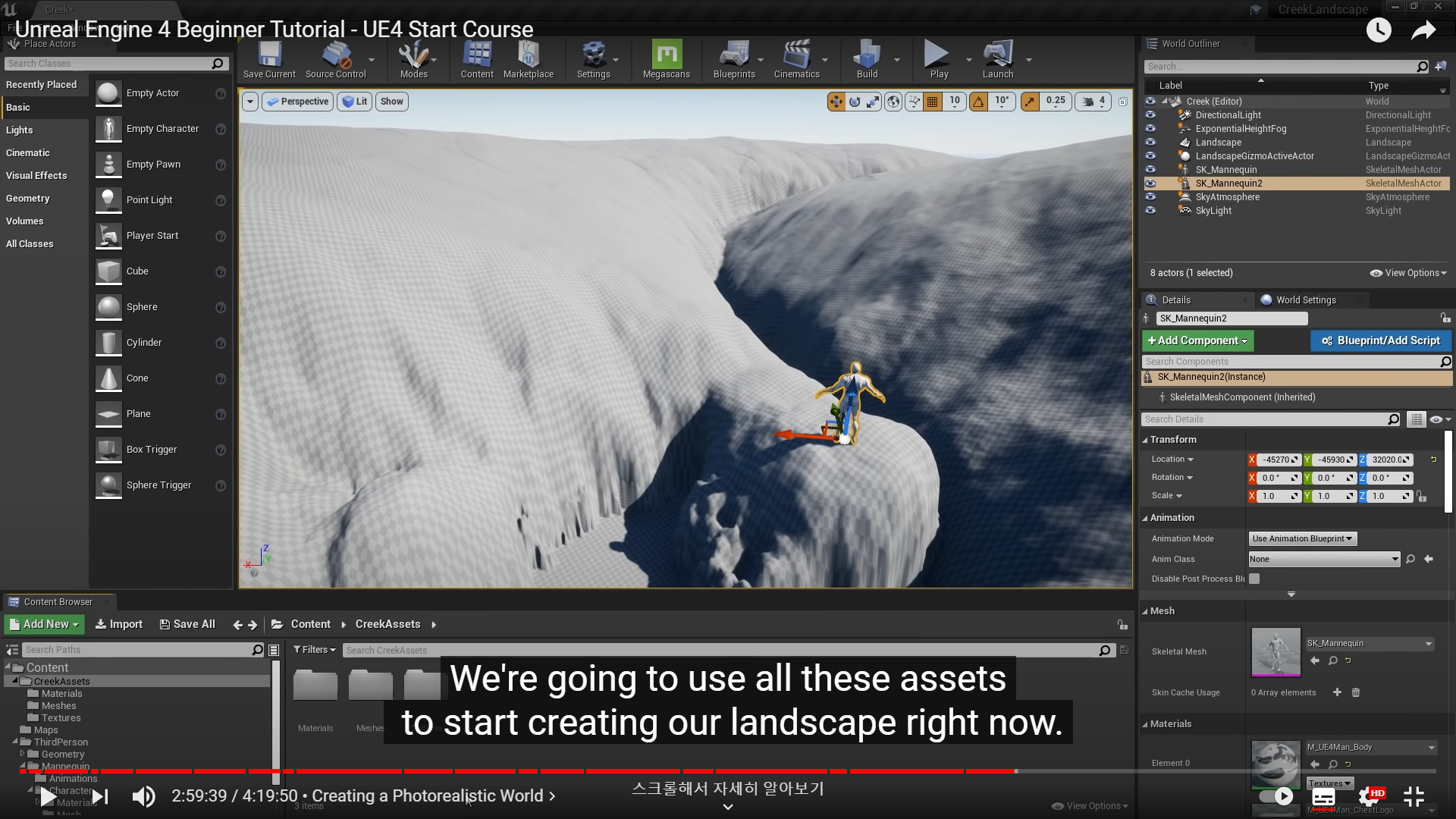
Task: Select the Lights category in Place Actors
Action: (x=20, y=130)
